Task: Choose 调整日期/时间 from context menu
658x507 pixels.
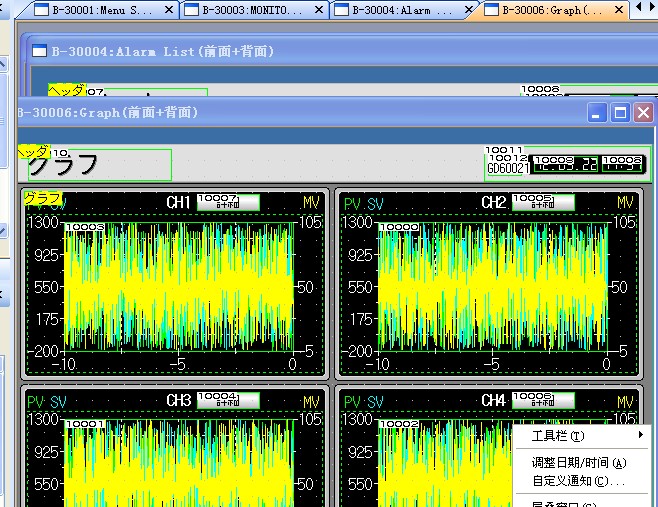Action: point(578,463)
